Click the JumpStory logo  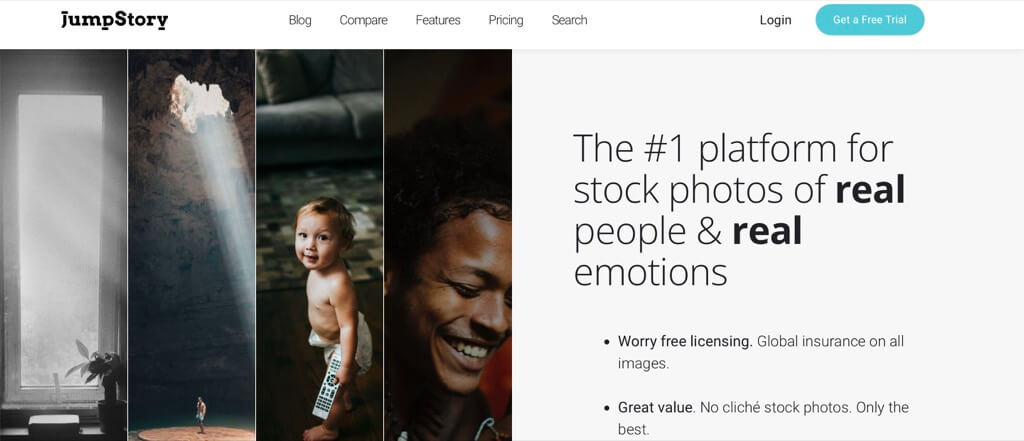pyautogui.click(x=114, y=20)
